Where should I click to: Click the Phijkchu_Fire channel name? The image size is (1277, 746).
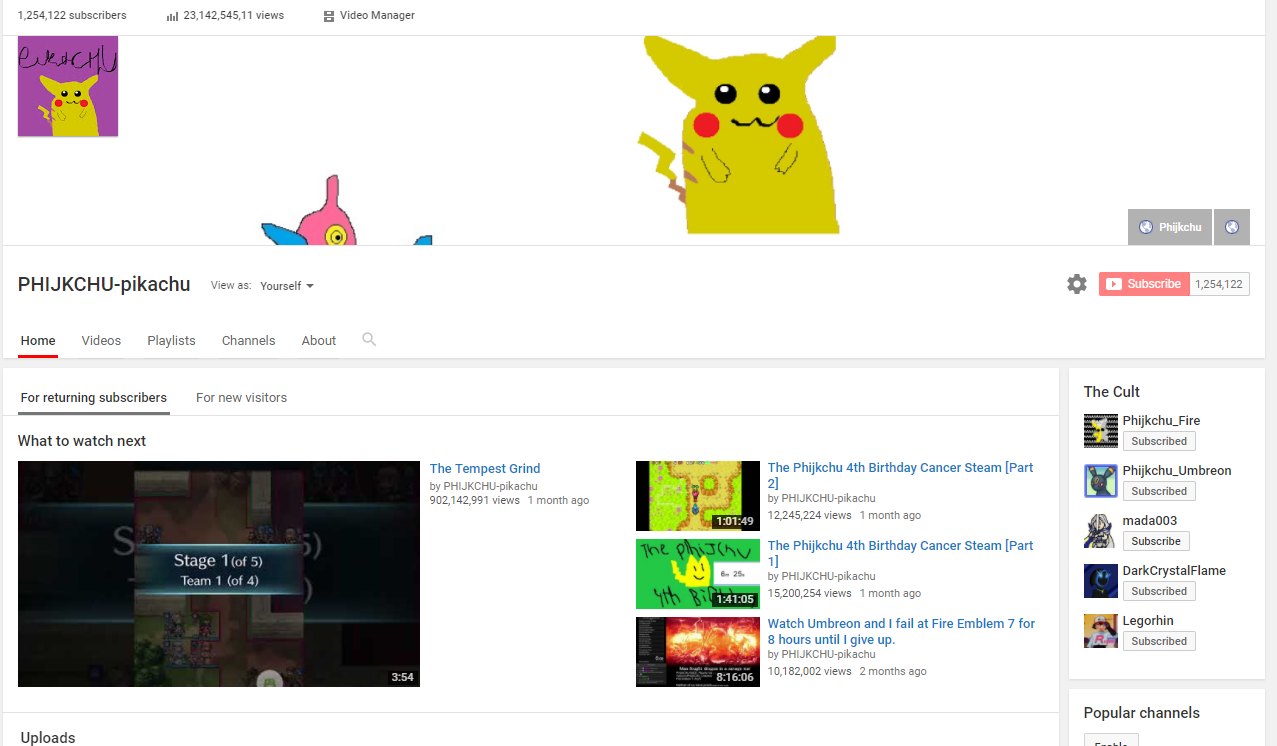[x=1161, y=421]
